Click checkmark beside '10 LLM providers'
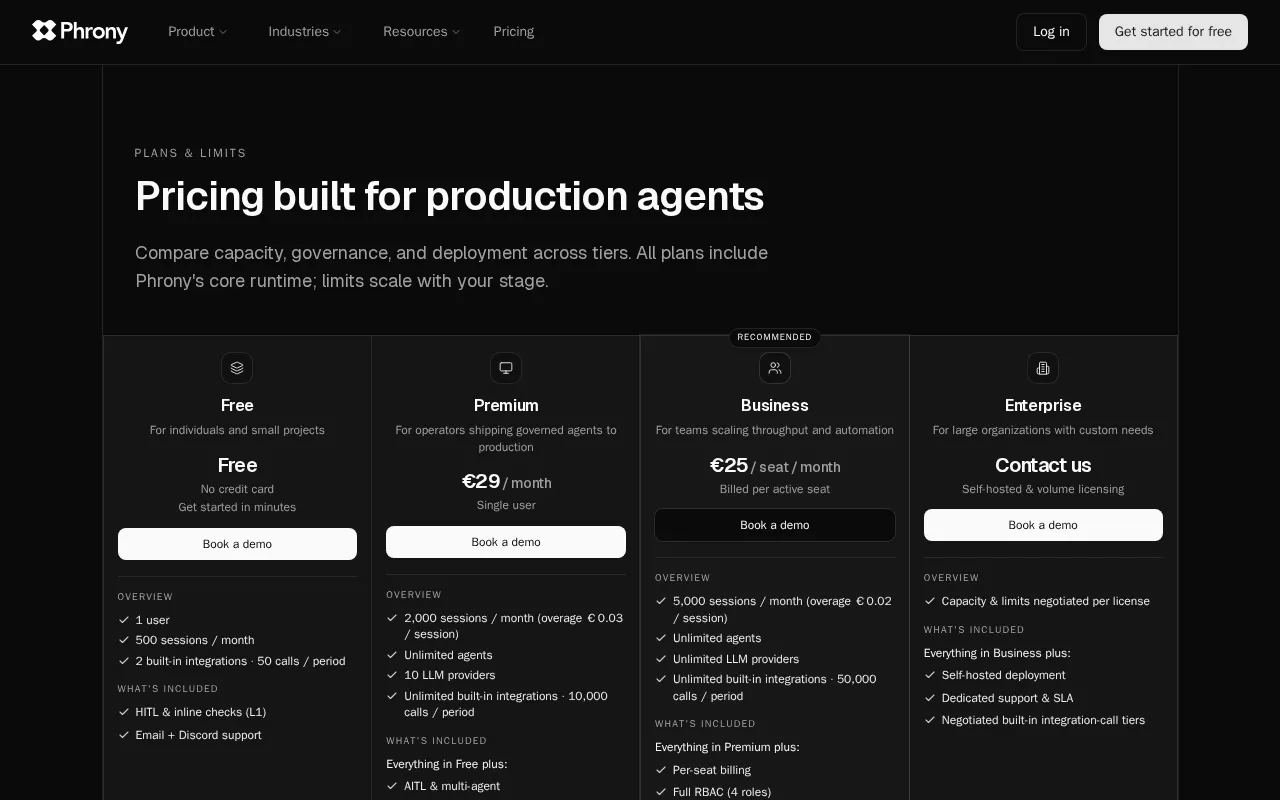The image size is (1280, 800). click(x=392, y=675)
